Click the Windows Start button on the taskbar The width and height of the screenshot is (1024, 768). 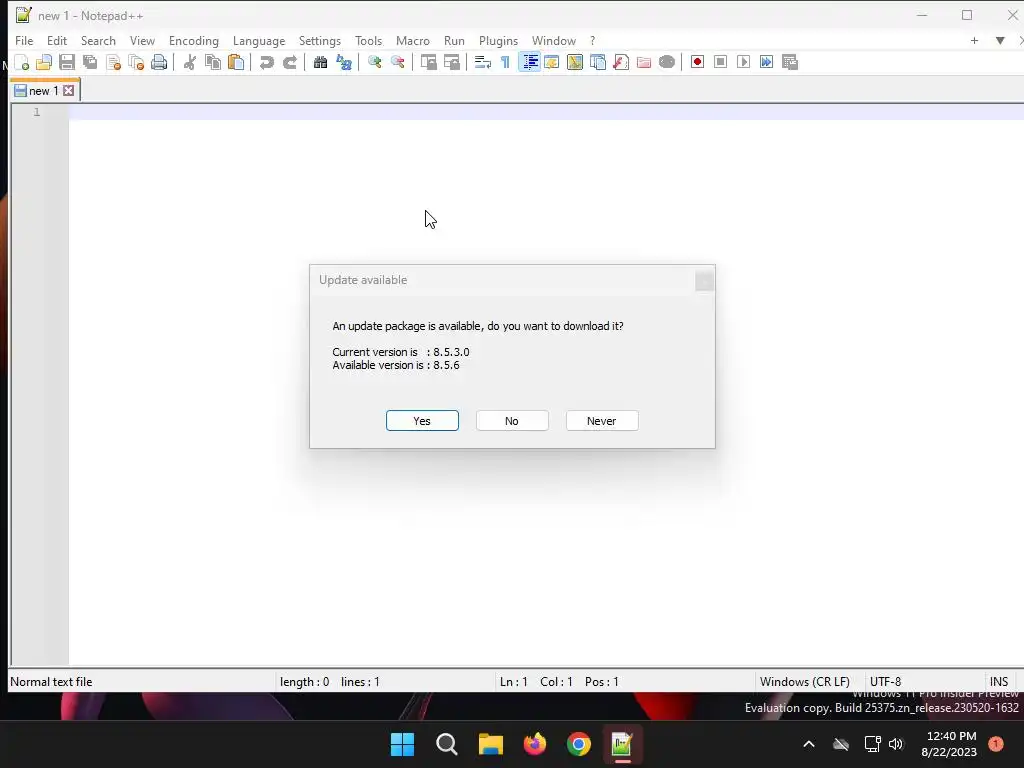coord(402,744)
